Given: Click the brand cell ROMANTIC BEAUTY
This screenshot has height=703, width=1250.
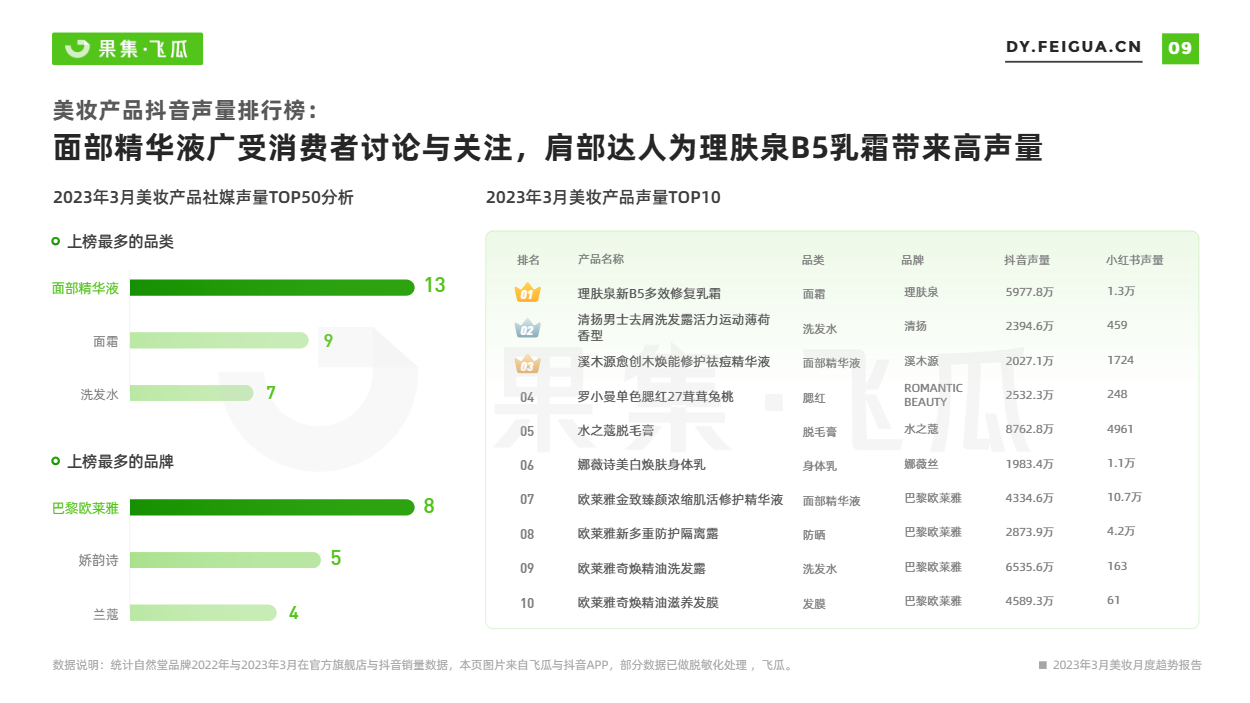Looking at the screenshot, I should (933, 395).
